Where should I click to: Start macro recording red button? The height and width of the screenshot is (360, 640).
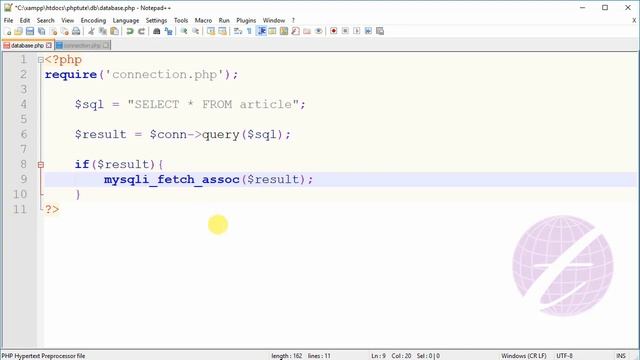point(333,31)
